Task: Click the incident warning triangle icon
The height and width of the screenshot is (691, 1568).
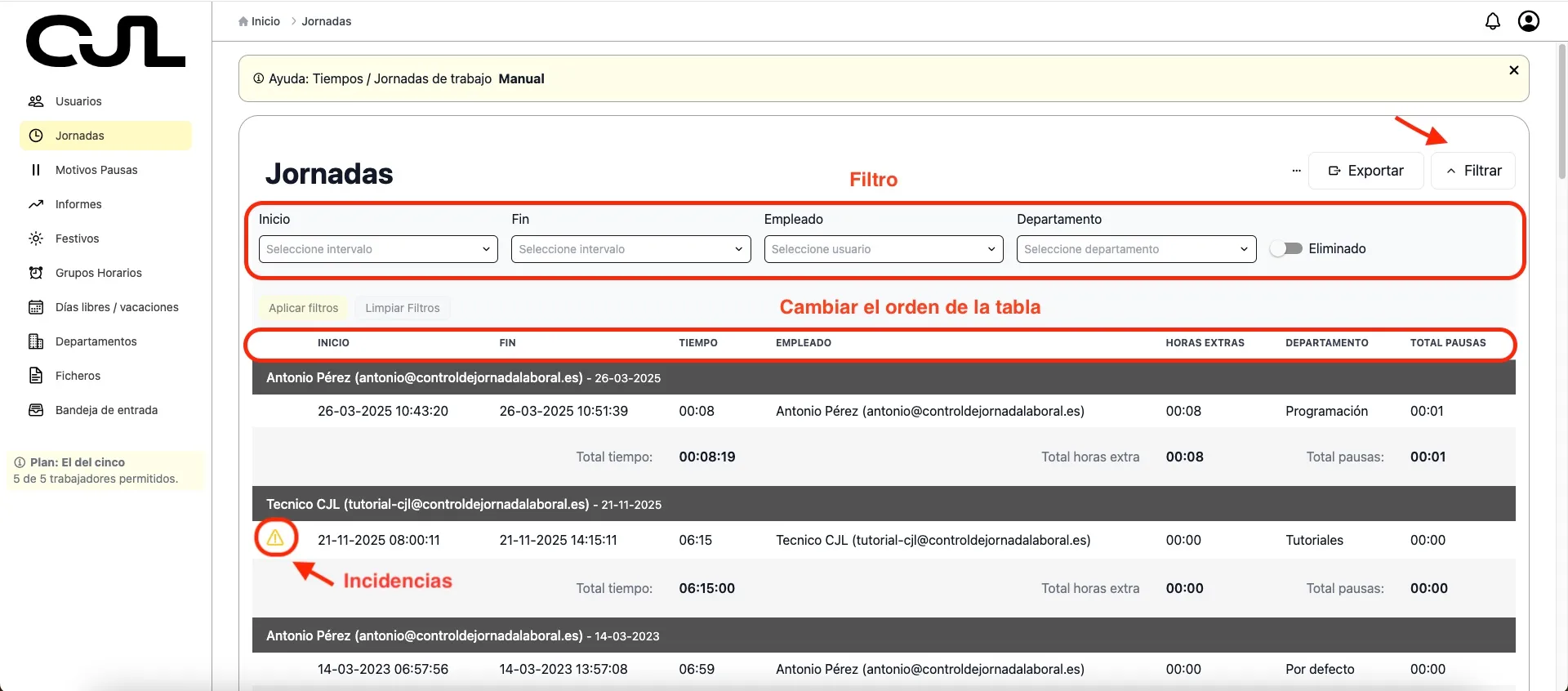Action: tap(275, 538)
